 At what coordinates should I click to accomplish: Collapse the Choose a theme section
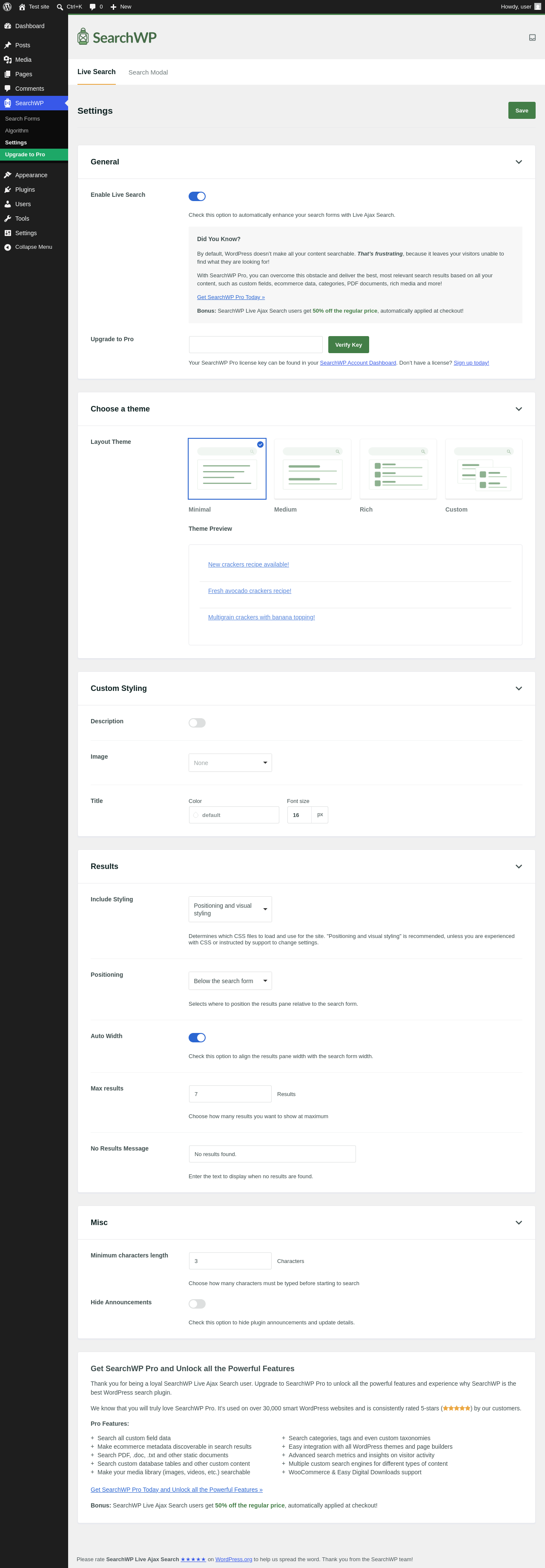(519, 409)
